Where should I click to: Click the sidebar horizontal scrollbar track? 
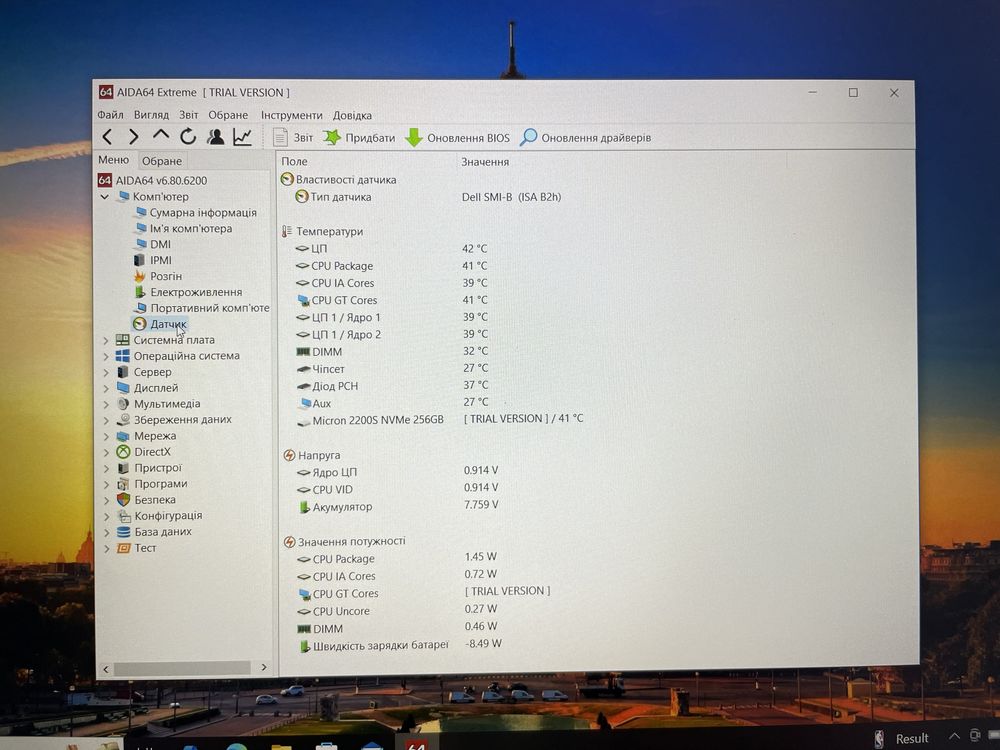[x=182, y=668]
